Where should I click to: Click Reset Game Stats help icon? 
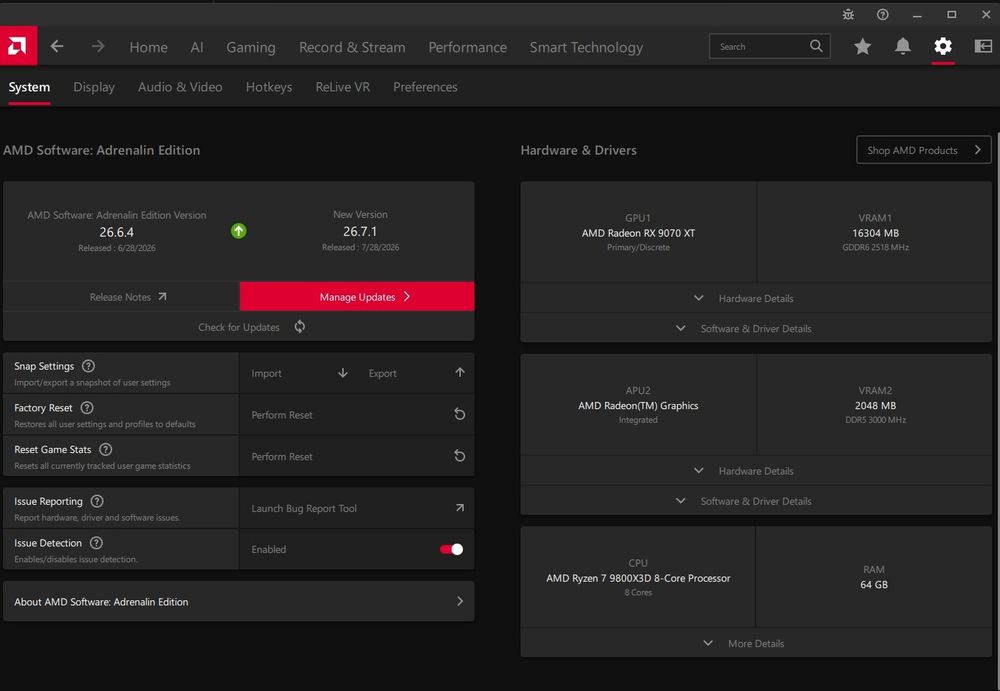106,449
